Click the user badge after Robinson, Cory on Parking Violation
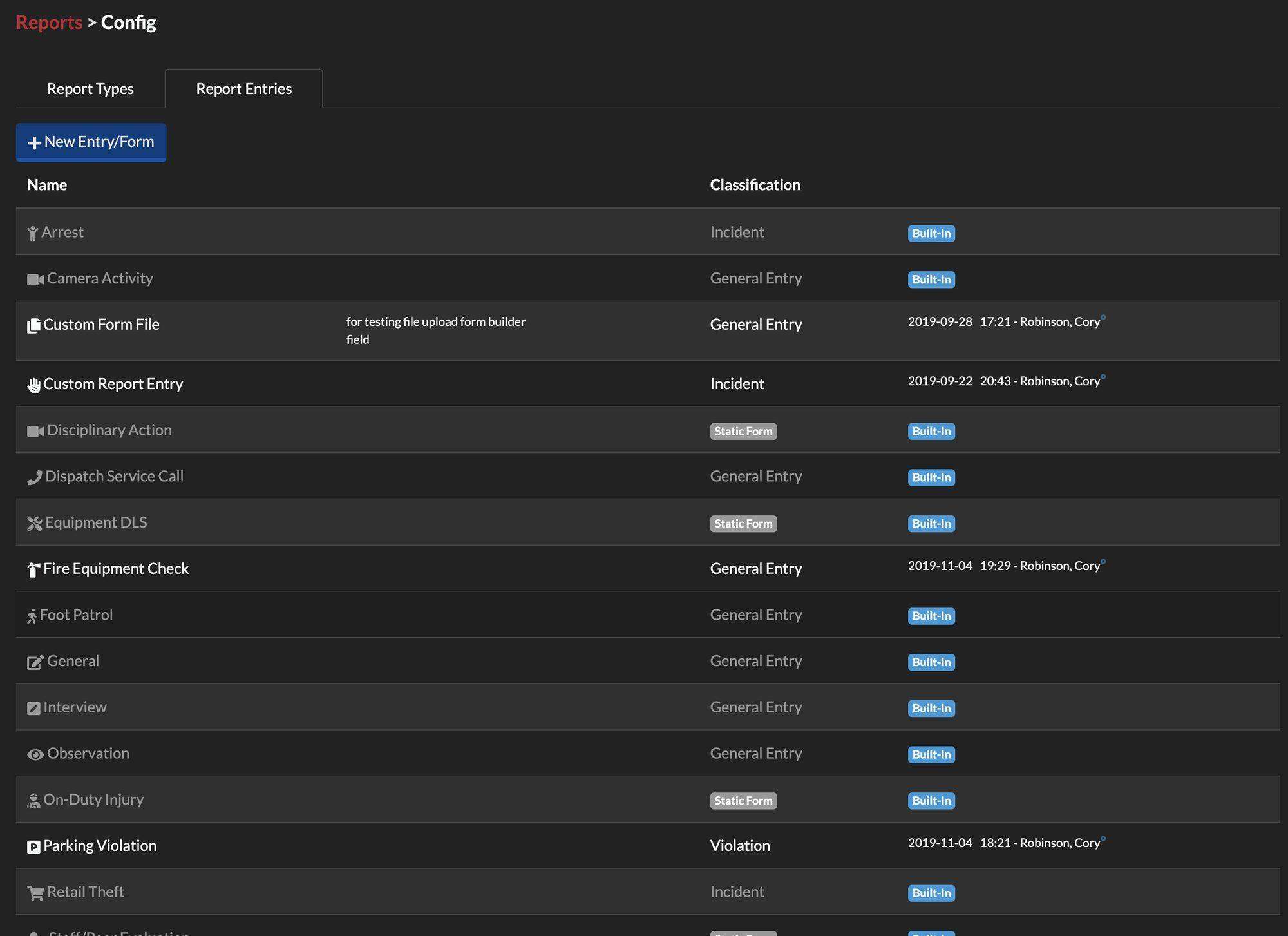 click(1103, 839)
